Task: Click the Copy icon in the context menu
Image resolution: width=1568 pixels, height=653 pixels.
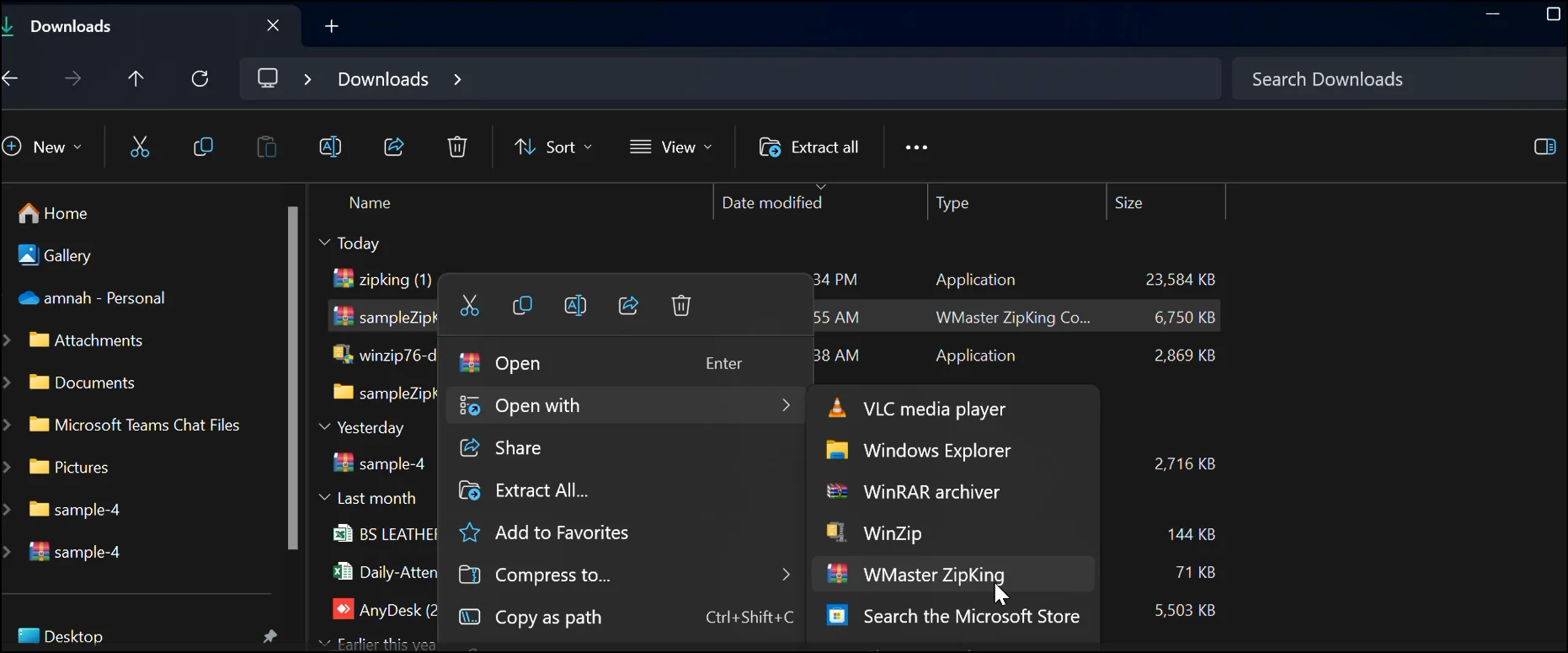Action: click(522, 306)
